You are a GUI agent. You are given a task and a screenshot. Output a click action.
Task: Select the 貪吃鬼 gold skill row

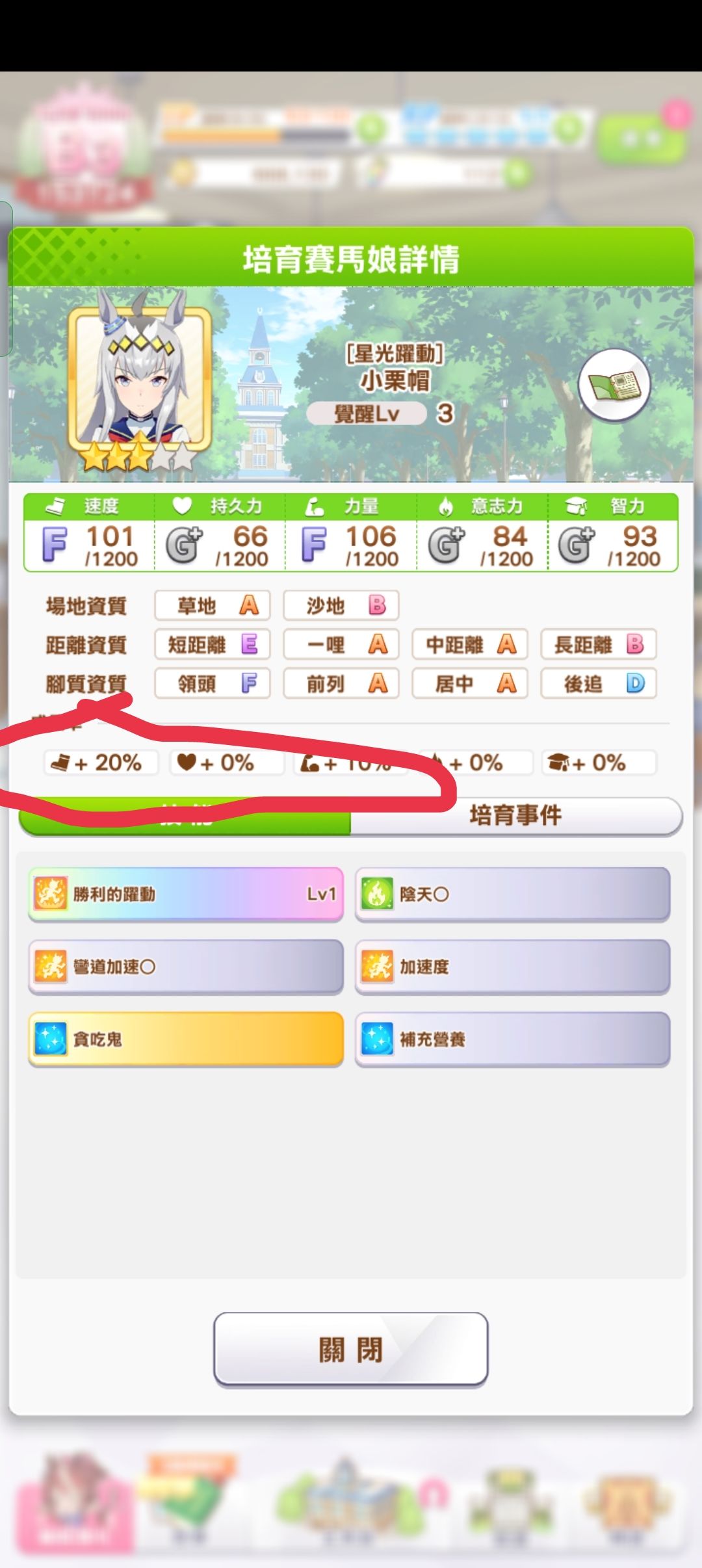(x=186, y=1039)
